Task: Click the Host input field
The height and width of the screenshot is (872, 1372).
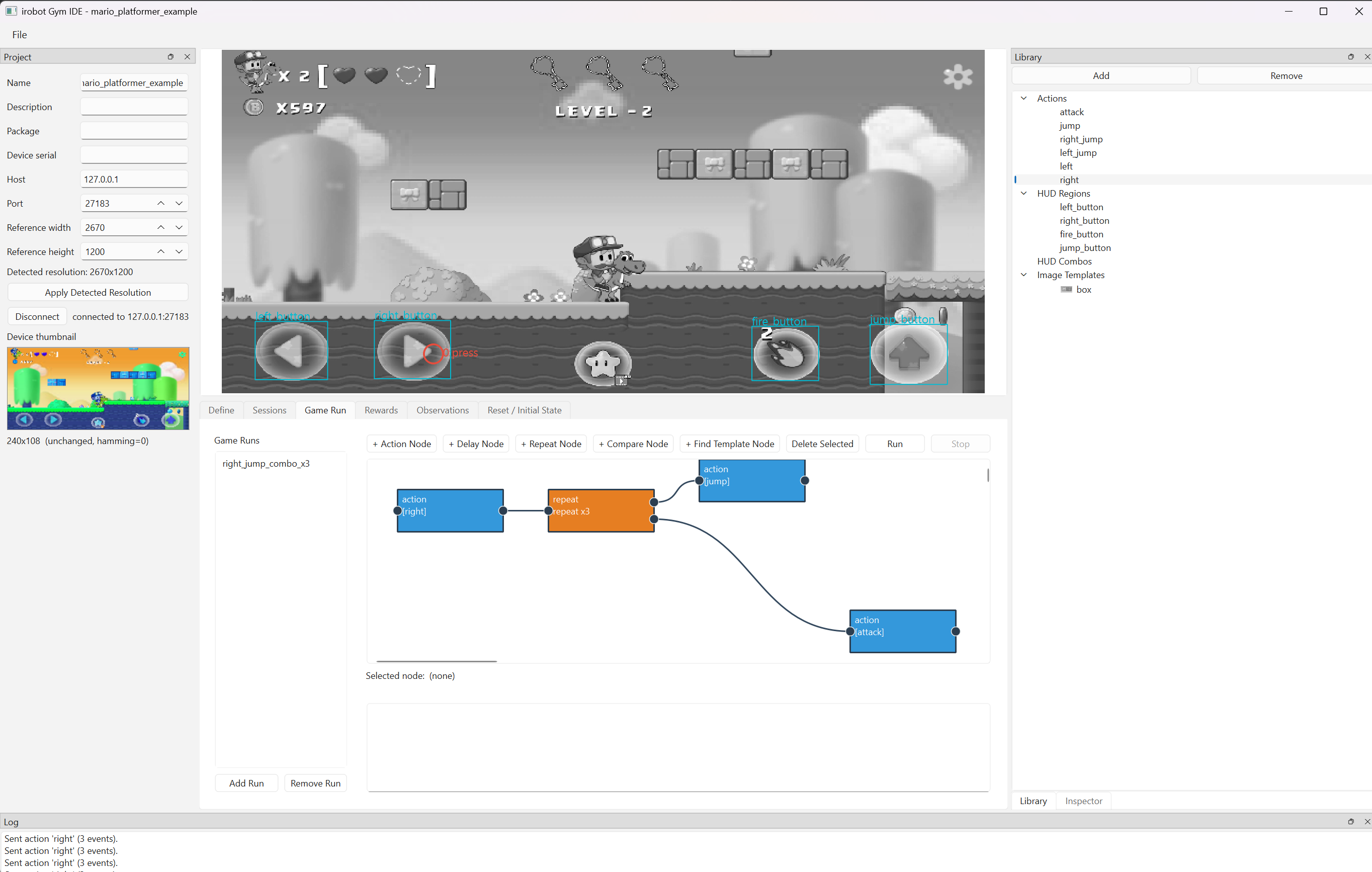Action: 134,179
